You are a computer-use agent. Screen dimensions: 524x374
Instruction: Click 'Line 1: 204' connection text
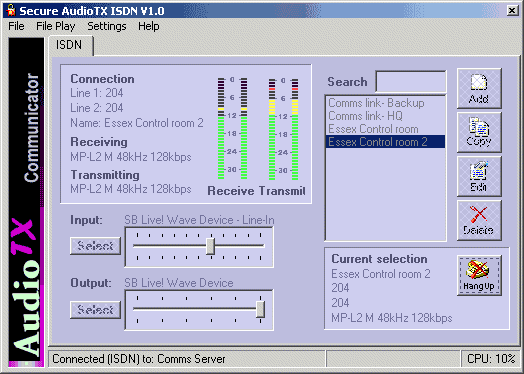(x=97, y=93)
